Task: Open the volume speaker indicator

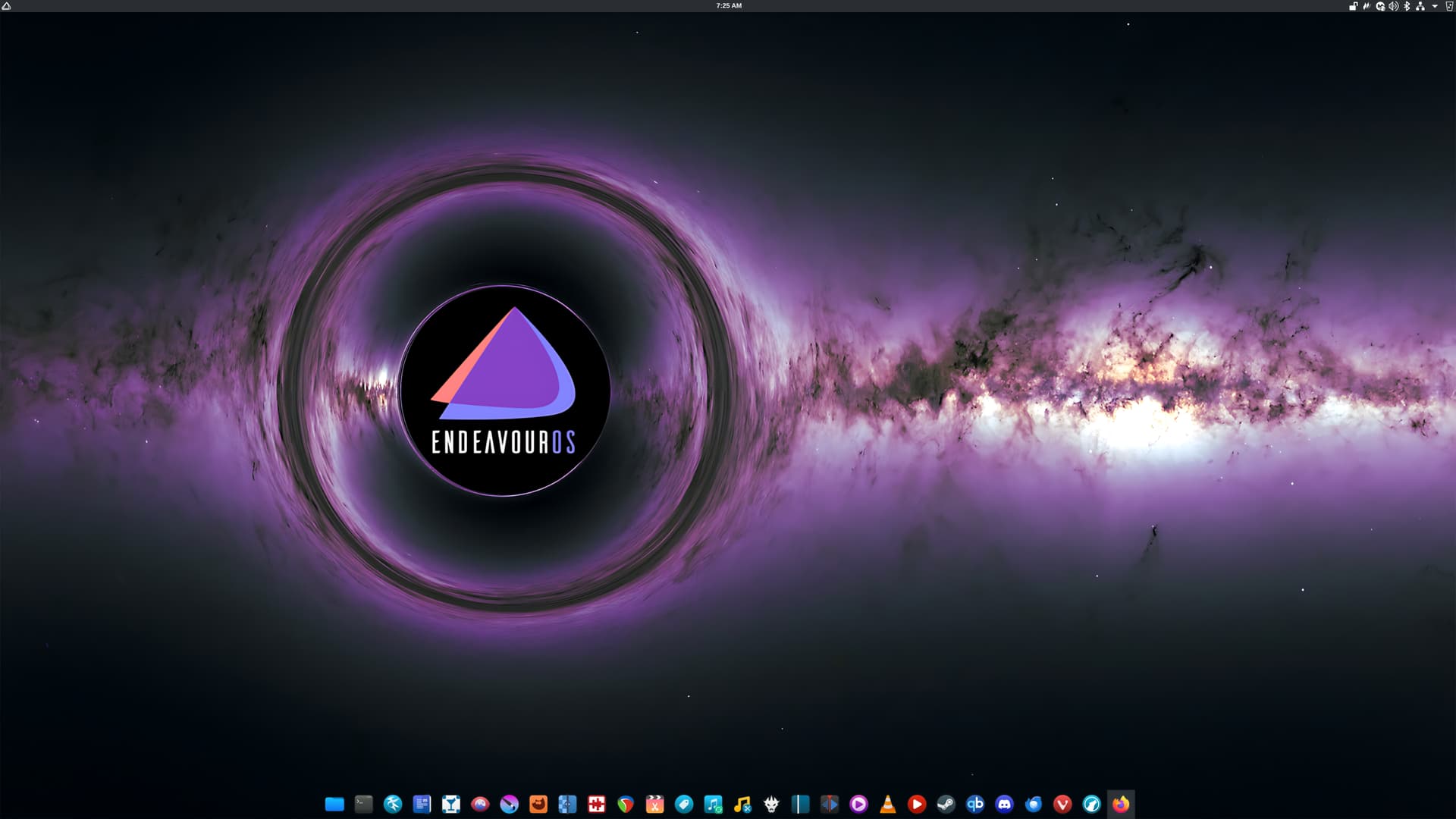Action: [x=1393, y=6]
